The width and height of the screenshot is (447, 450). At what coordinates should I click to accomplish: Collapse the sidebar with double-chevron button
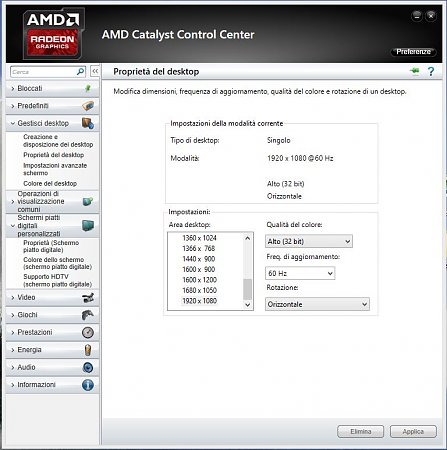(x=95, y=71)
